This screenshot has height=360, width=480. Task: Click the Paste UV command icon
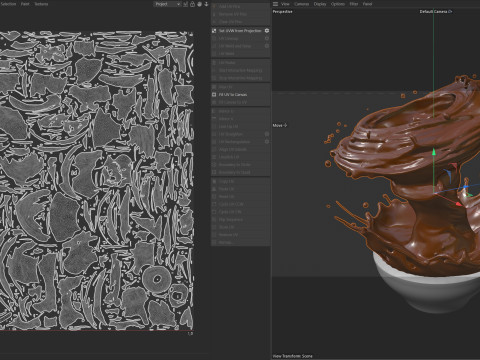[214, 189]
